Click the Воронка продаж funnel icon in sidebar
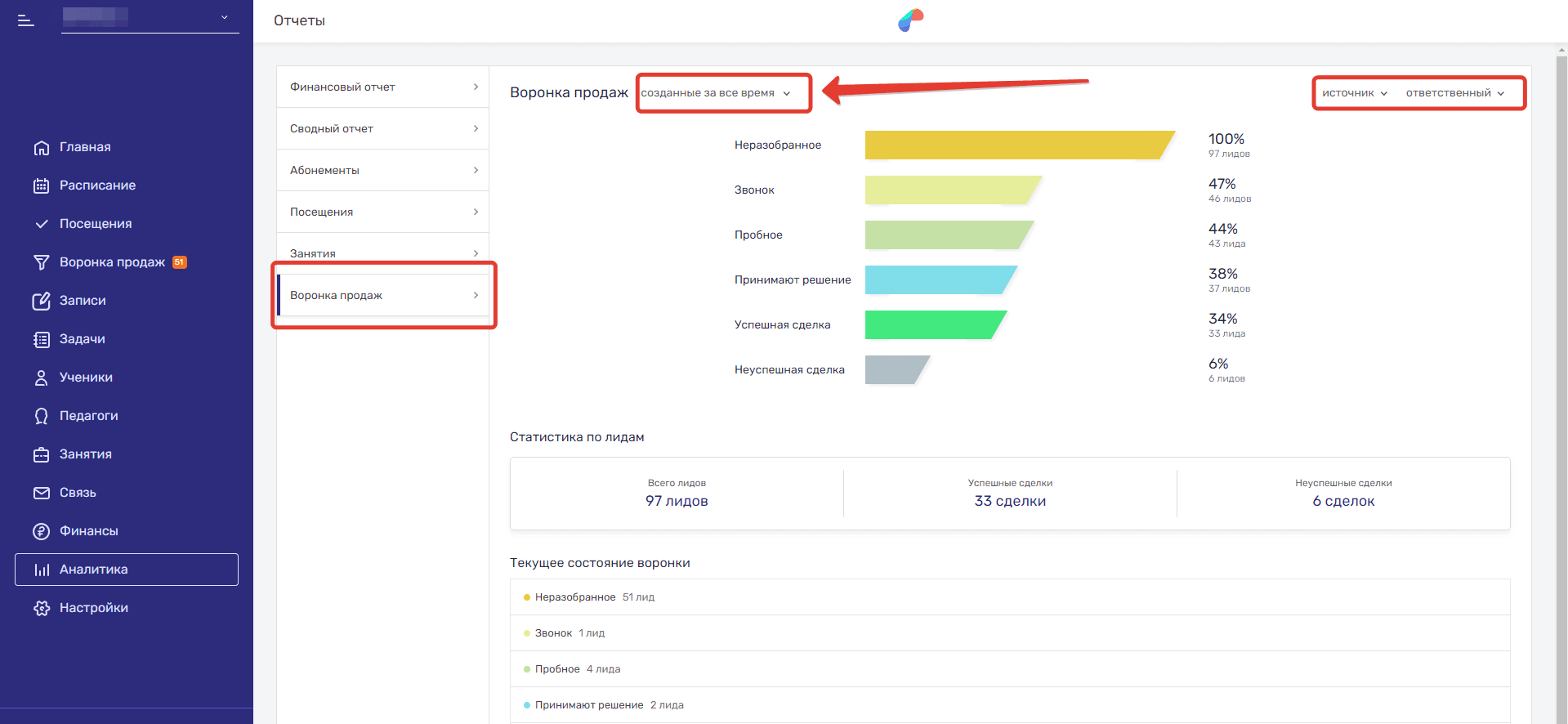This screenshot has height=724, width=1568. 42,263
